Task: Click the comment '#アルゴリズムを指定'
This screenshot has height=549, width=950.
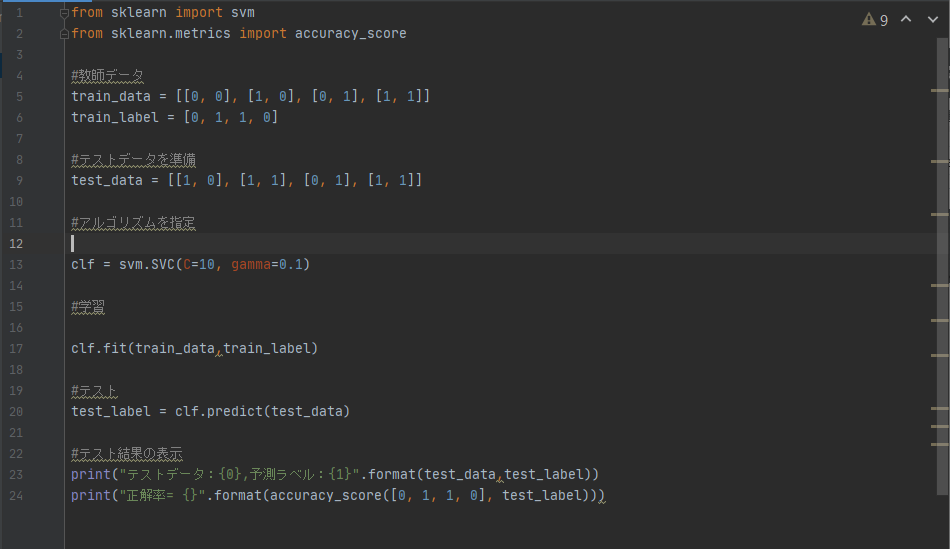Action: click(x=133, y=223)
